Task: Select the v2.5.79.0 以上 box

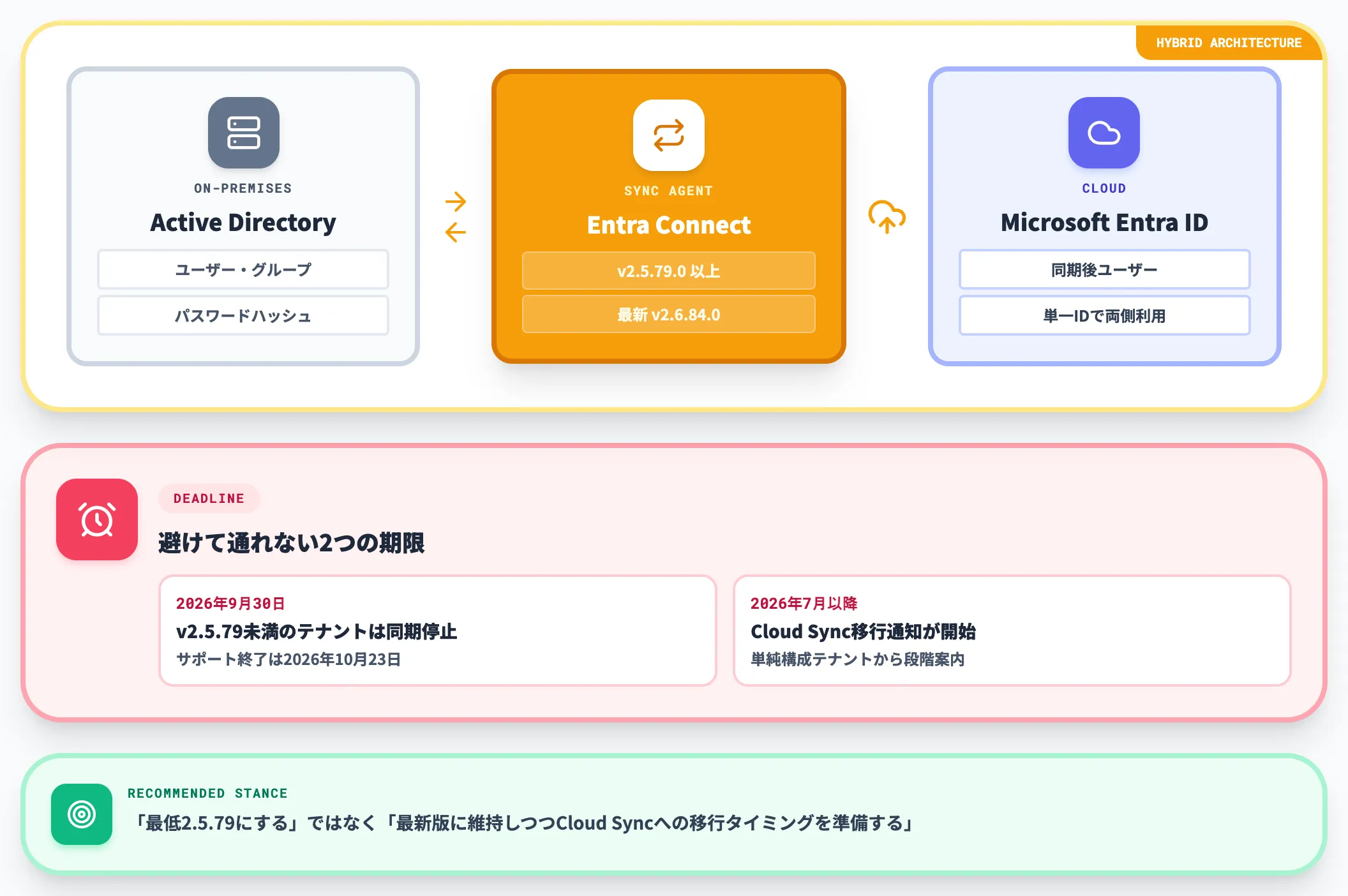Action: [x=668, y=271]
